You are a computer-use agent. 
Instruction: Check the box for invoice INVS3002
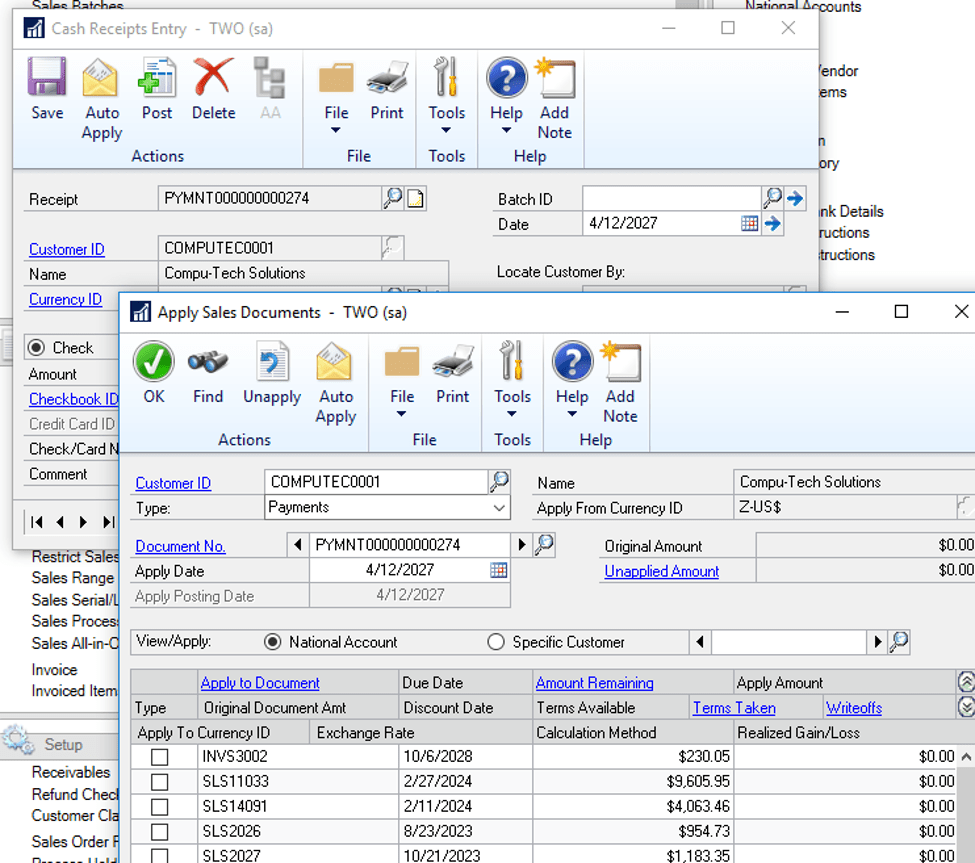coord(159,757)
